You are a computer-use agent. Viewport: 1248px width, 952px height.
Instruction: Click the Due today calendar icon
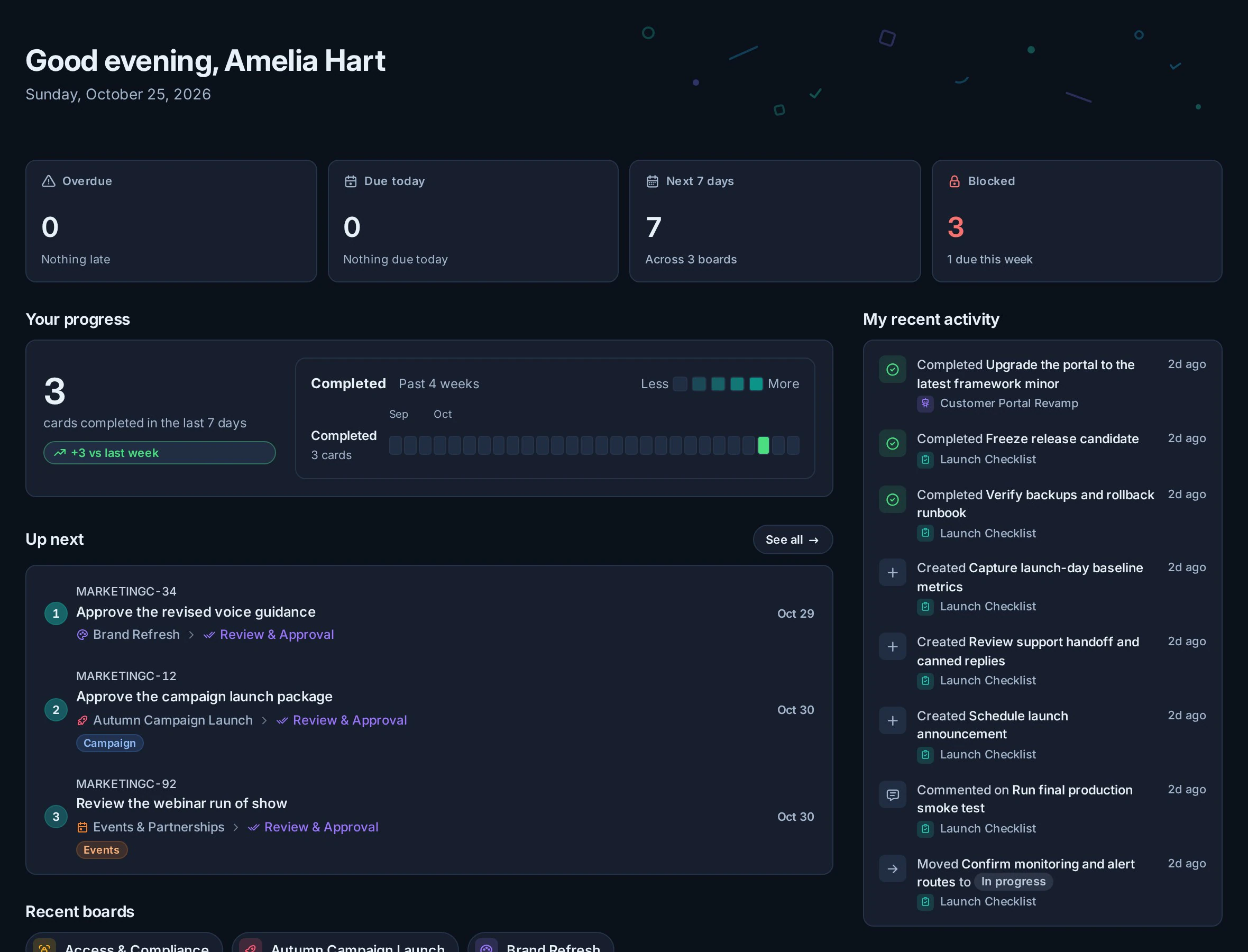pyautogui.click(x=351, y=181)
